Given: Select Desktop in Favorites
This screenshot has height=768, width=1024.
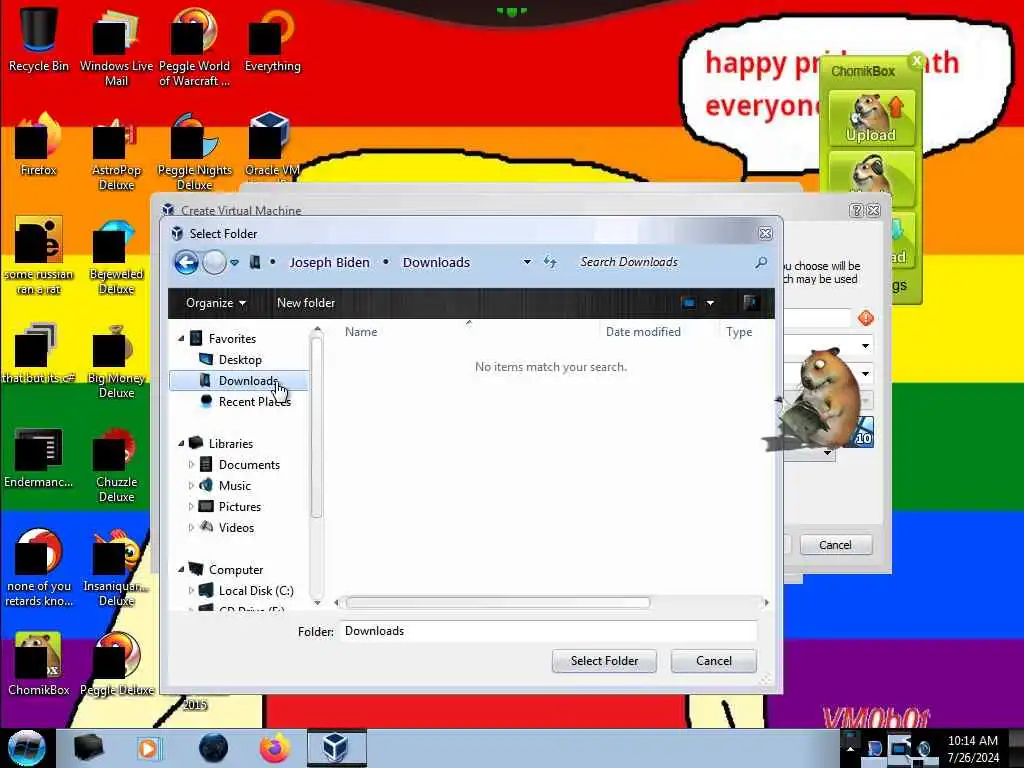Looking at the screenshot, I should 240,360.
